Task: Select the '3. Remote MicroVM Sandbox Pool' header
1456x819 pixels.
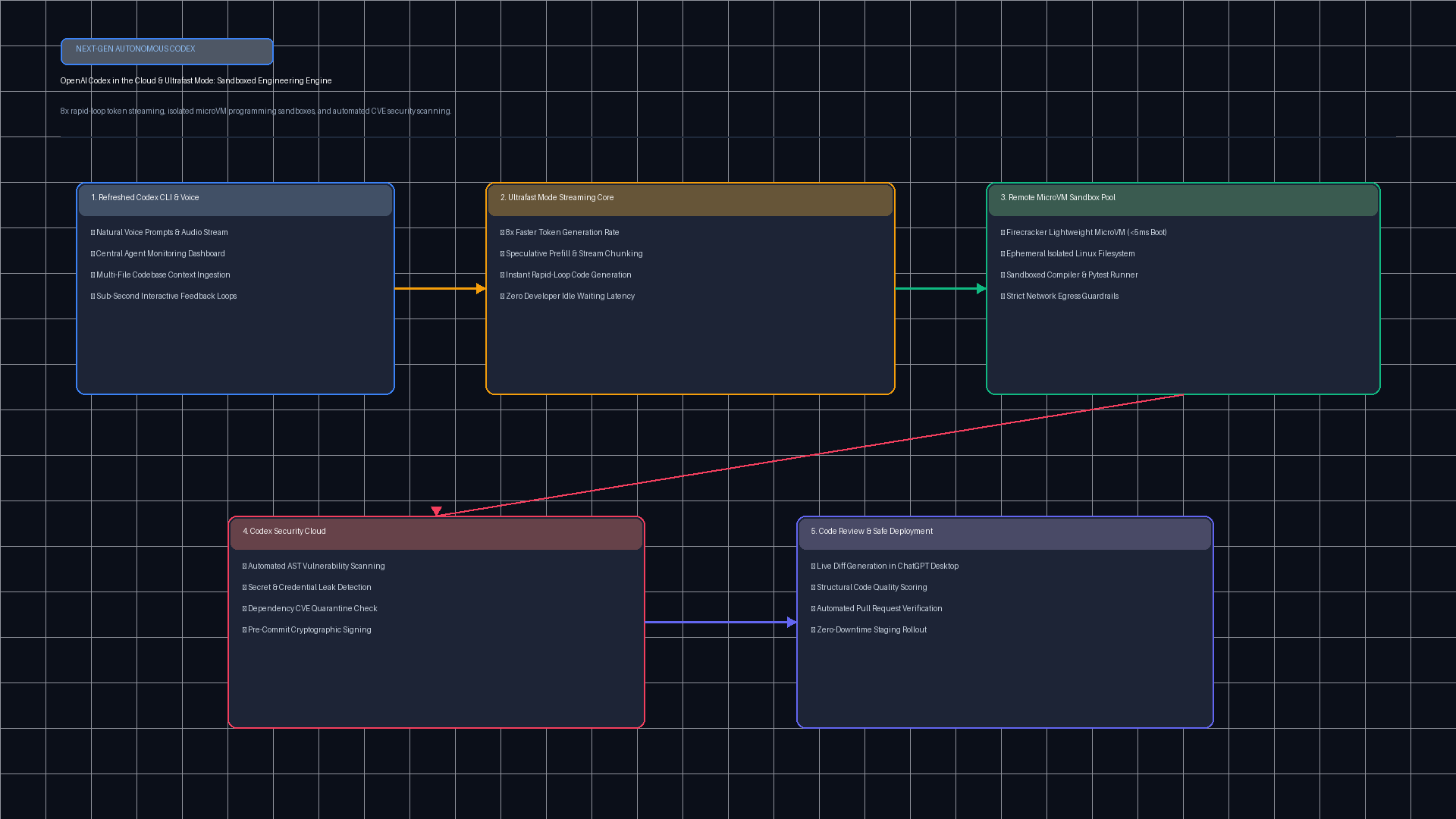Action: tap(1183, 200)
